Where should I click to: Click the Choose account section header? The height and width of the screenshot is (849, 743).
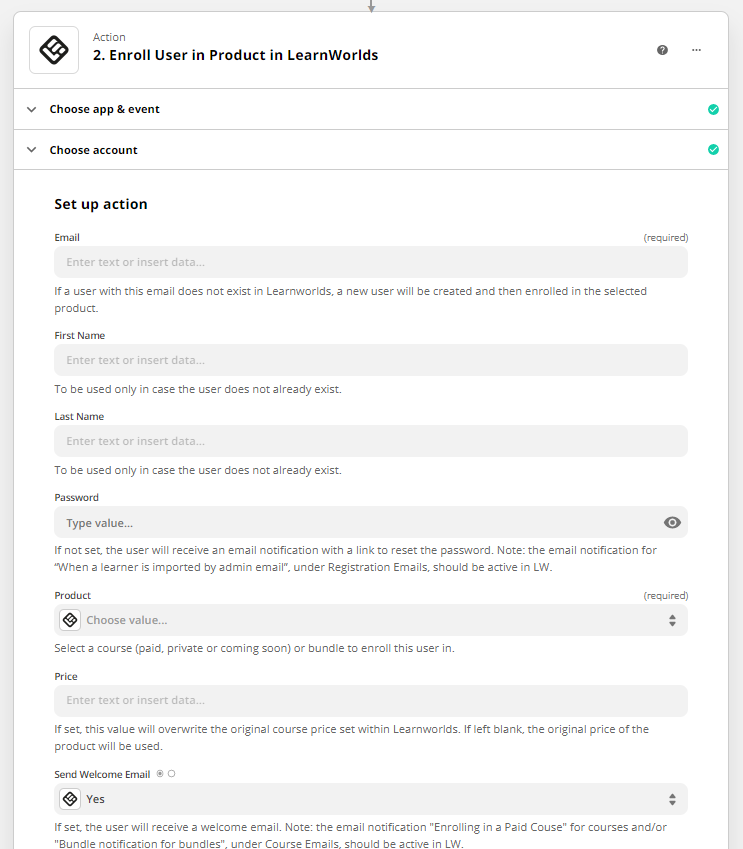point(93,149)
